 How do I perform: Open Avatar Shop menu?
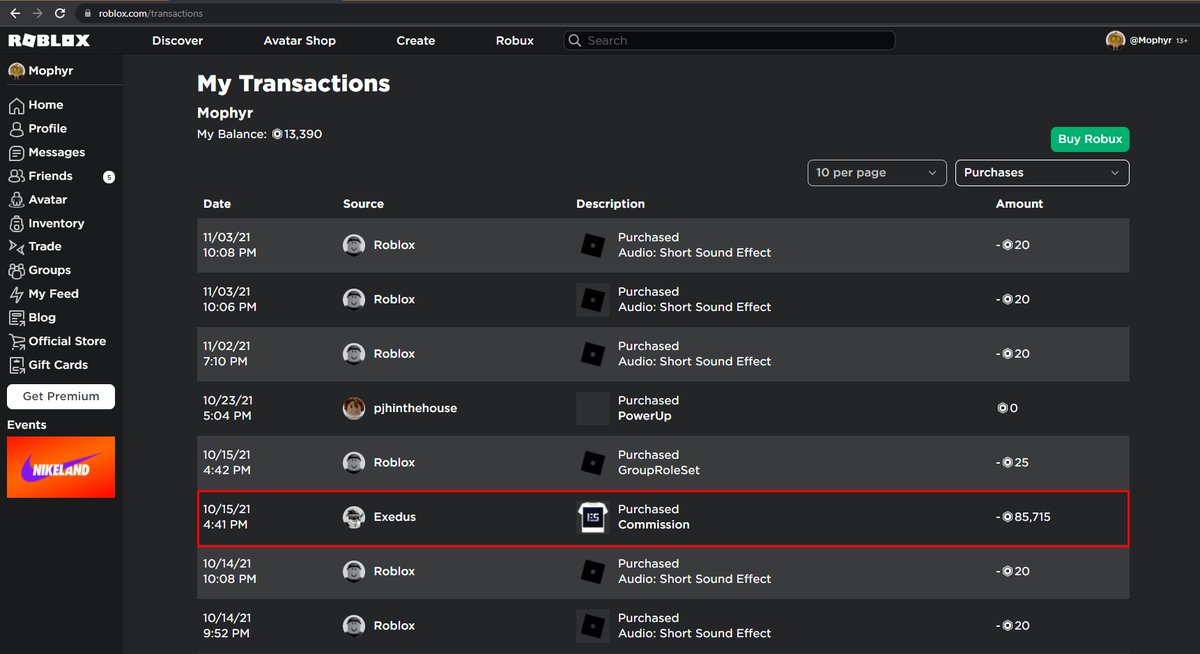300,41
